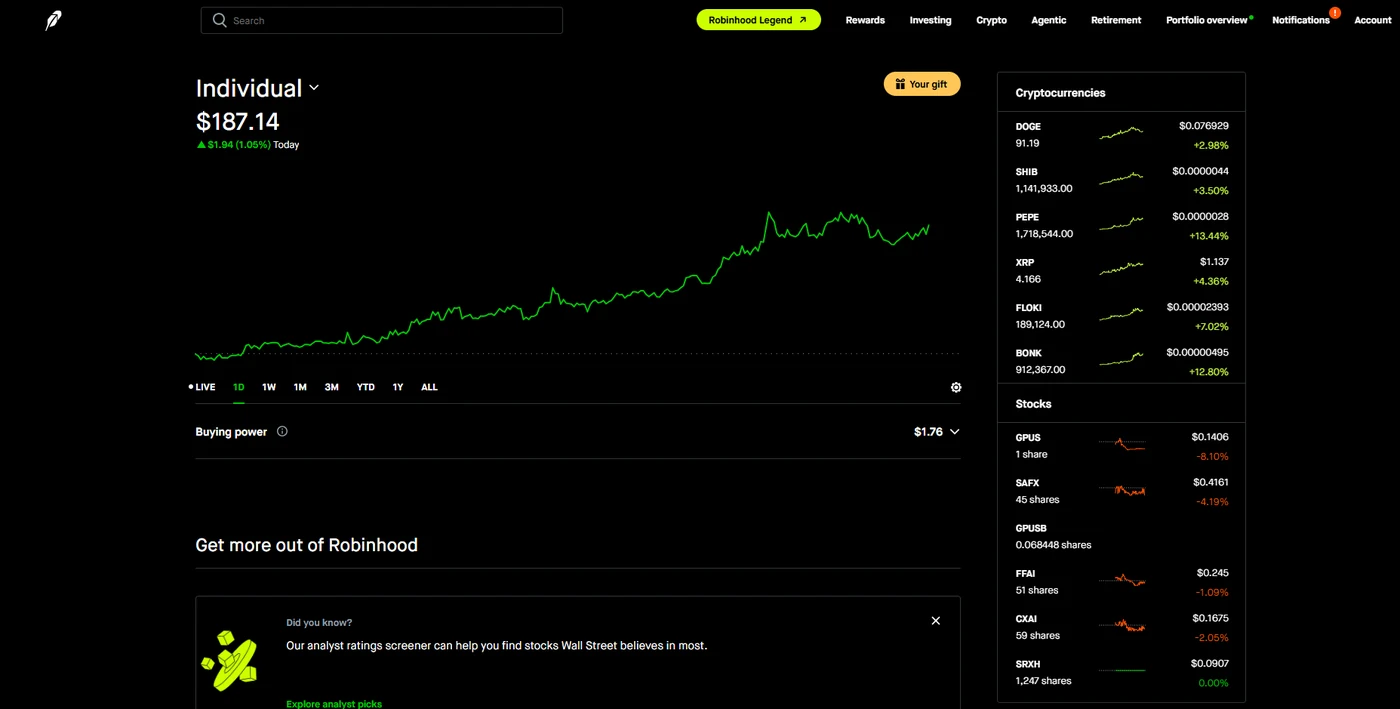Open chart settings gear icon

(956, 387)
